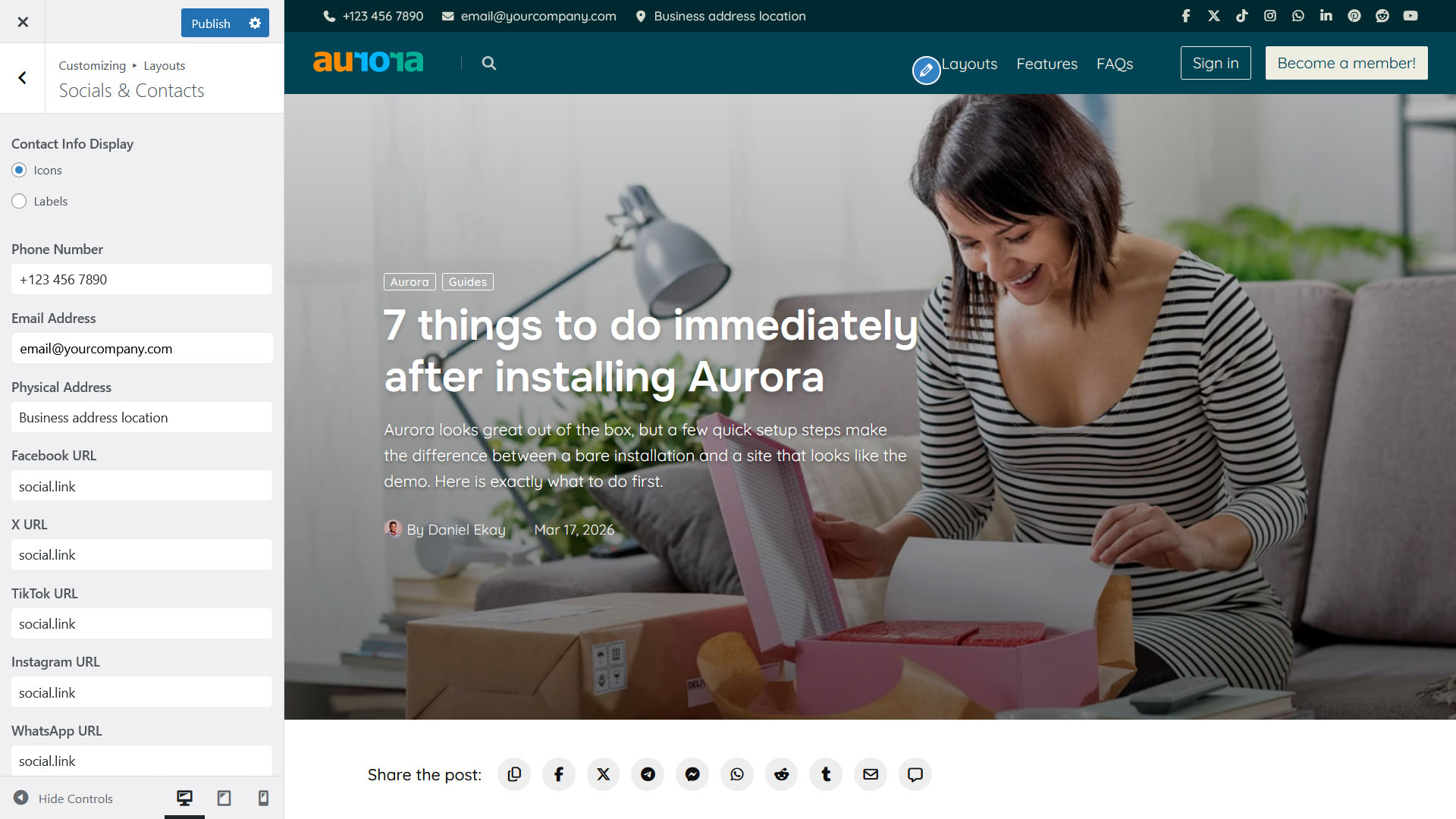The width and height of the screenshot is (1456, 819).
Task: Open the post title heading link
Action: click(x=651, y=350)
